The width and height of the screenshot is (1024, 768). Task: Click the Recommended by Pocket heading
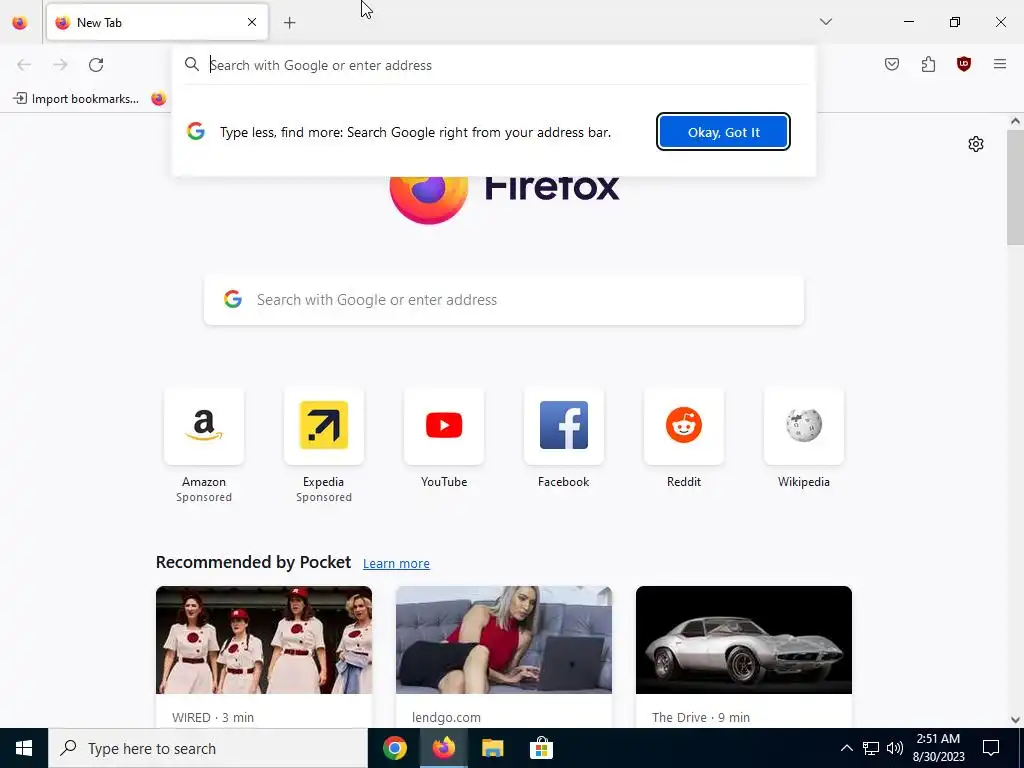253,562
